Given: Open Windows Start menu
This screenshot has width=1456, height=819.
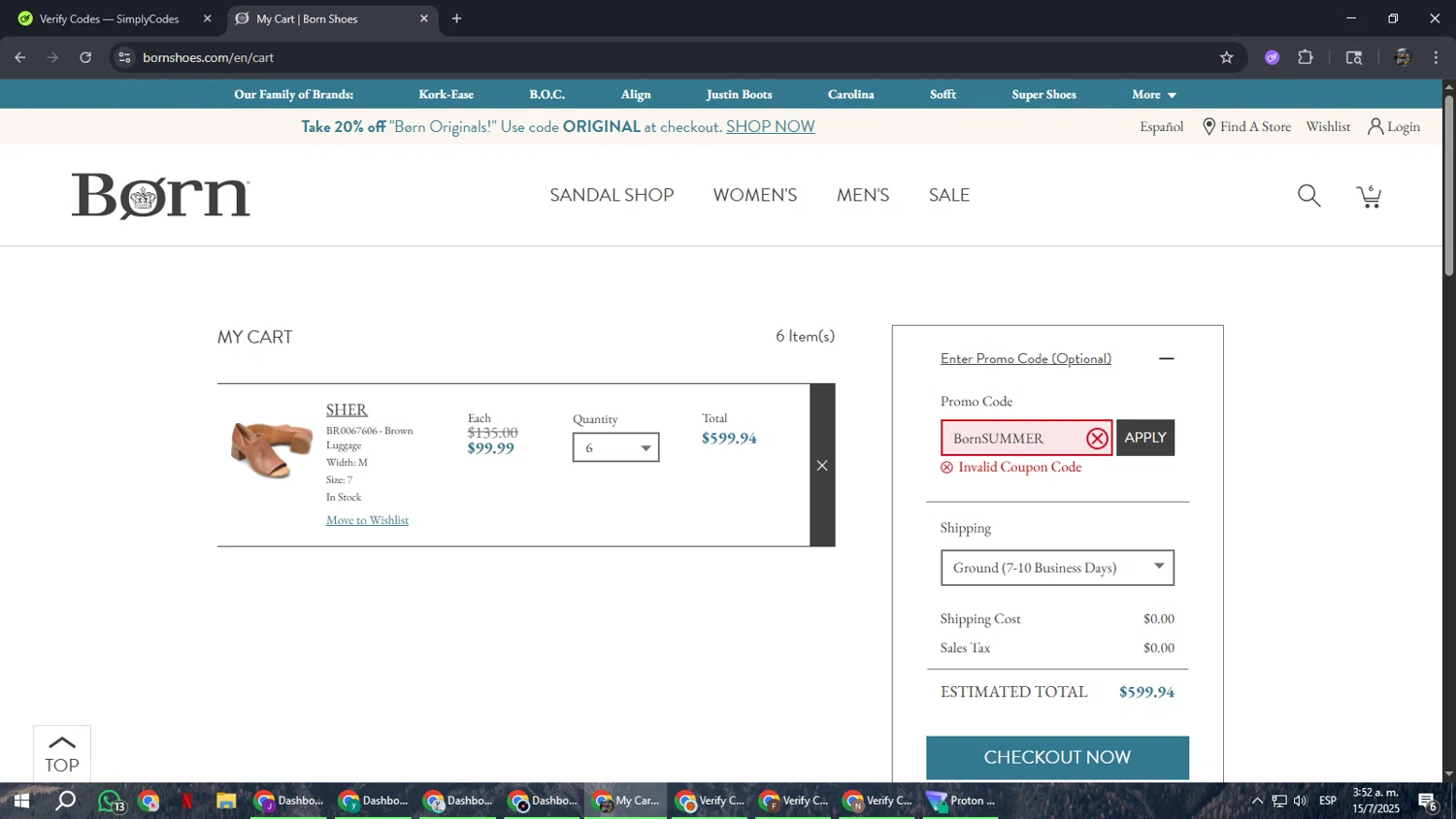Looking at the screenshot, I should pyautogui.click(x=20, y=801).
